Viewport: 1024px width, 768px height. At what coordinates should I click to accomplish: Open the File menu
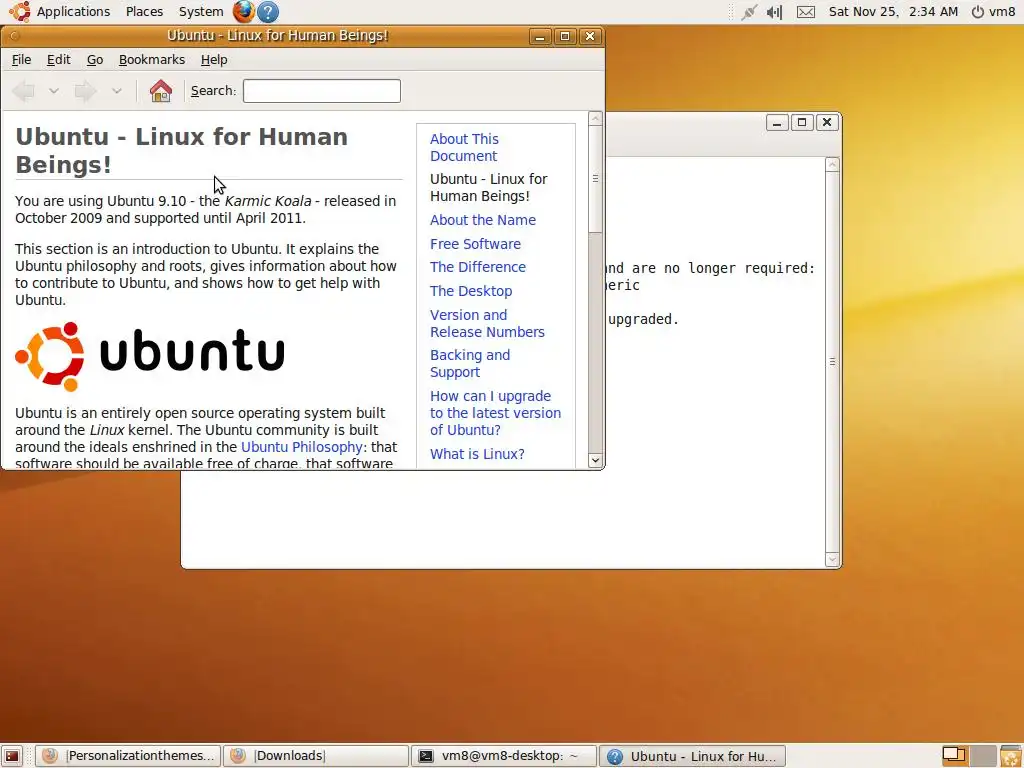click(22, 59)
